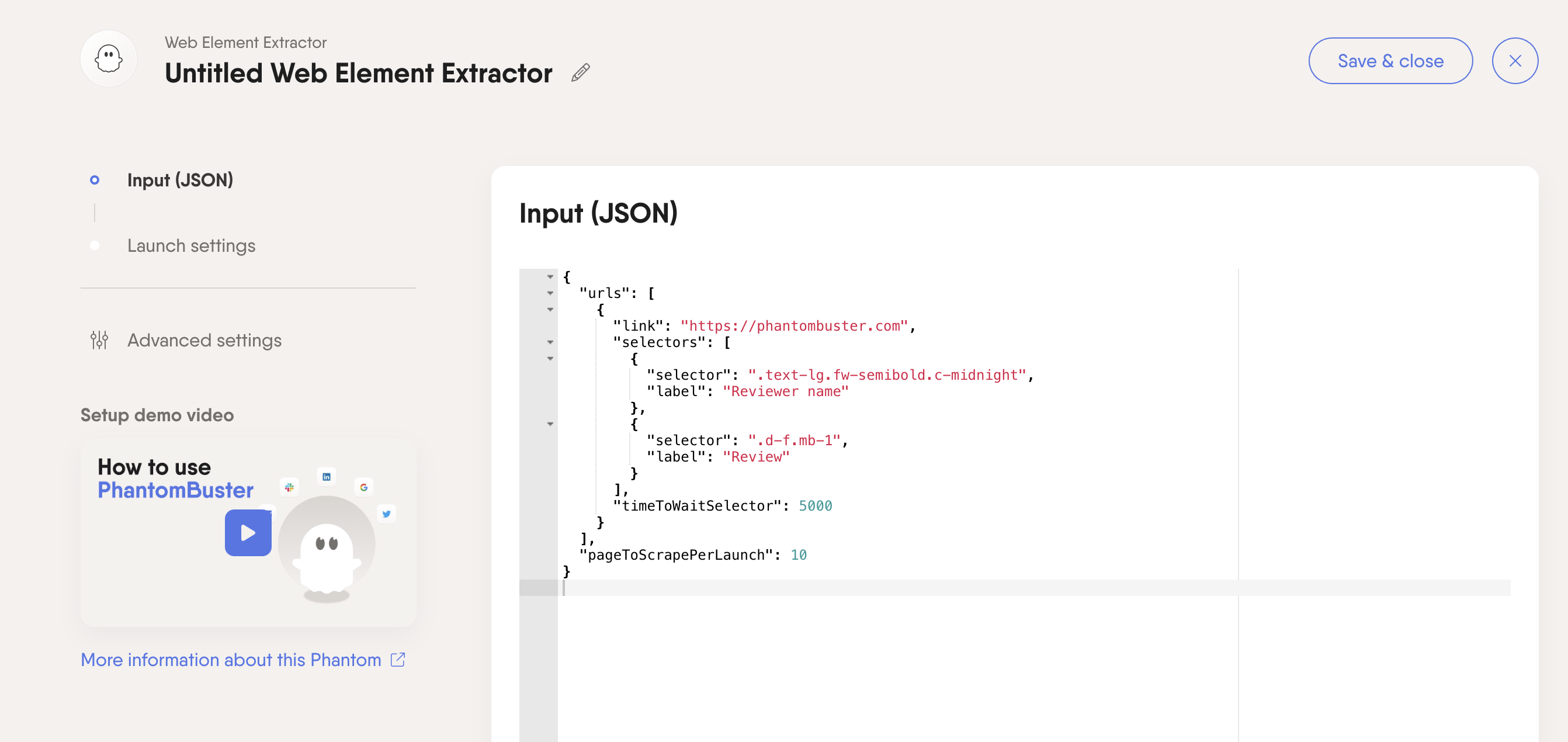Click the "https://phantombuster.com" link value
Image resolution: width=1568 pixels, height=742 pixels.
point(795,326)
